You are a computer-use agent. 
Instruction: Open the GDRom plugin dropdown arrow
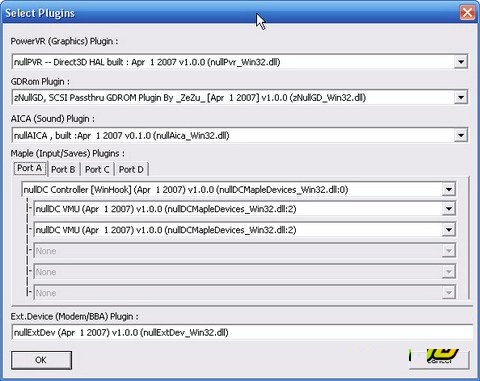tap(461, 98)
